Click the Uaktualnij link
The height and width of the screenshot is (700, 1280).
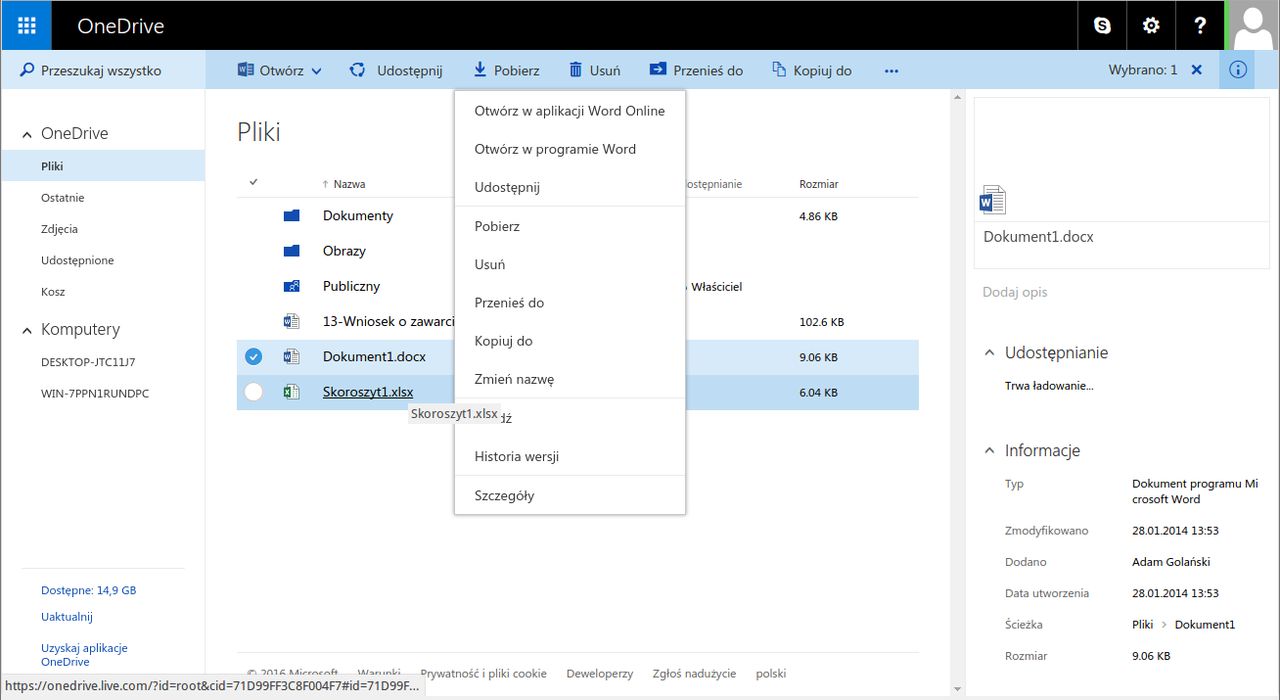(67, 617)
